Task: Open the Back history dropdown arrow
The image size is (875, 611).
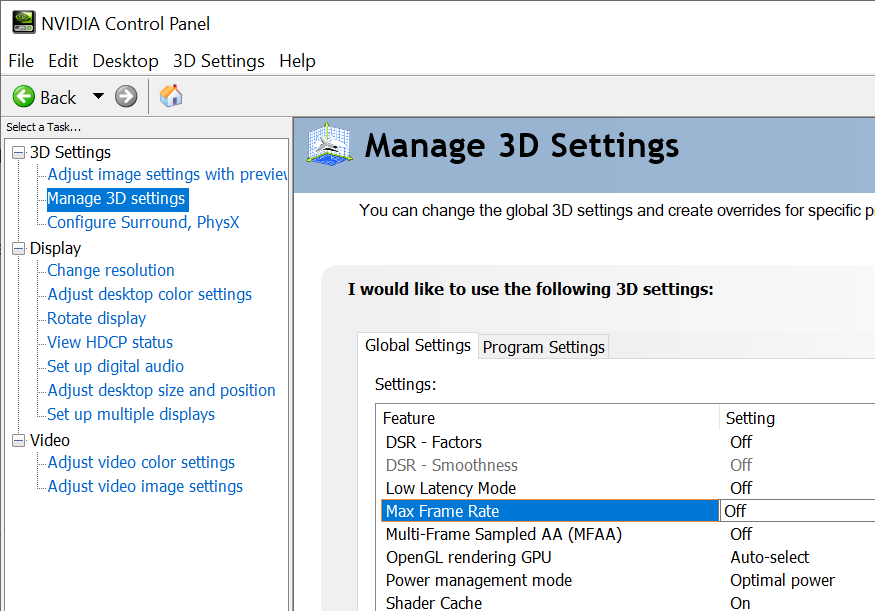Action: [98, 96]
